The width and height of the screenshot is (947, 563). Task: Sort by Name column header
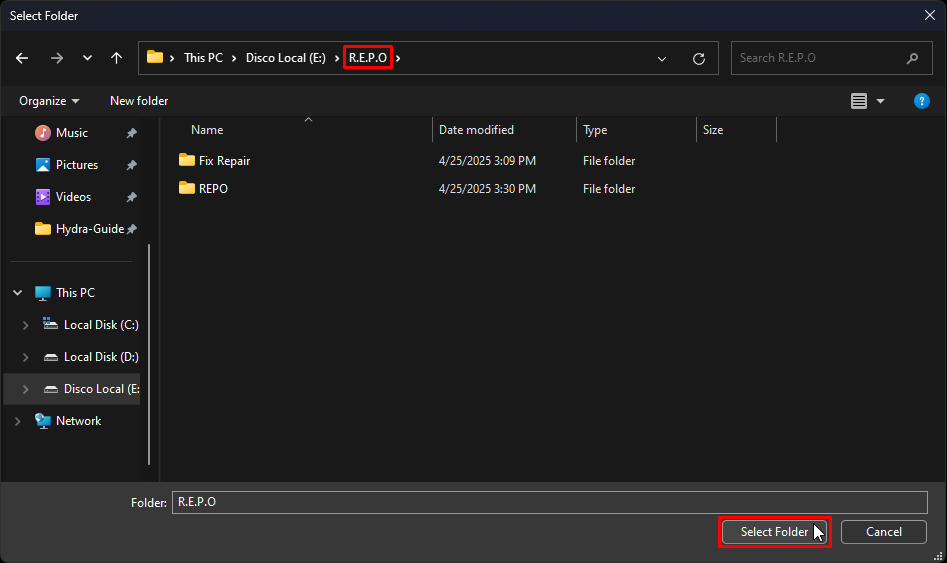(207, 130)
